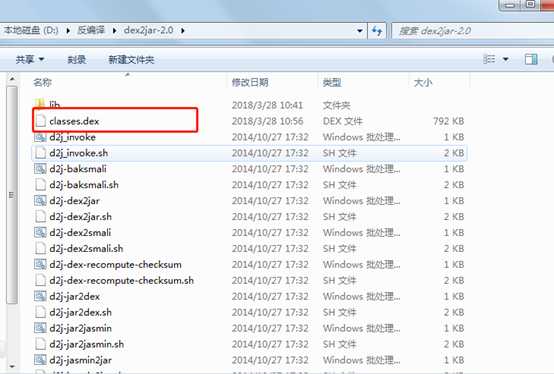Sort by the 类型 column header

(x=332, y=83)
